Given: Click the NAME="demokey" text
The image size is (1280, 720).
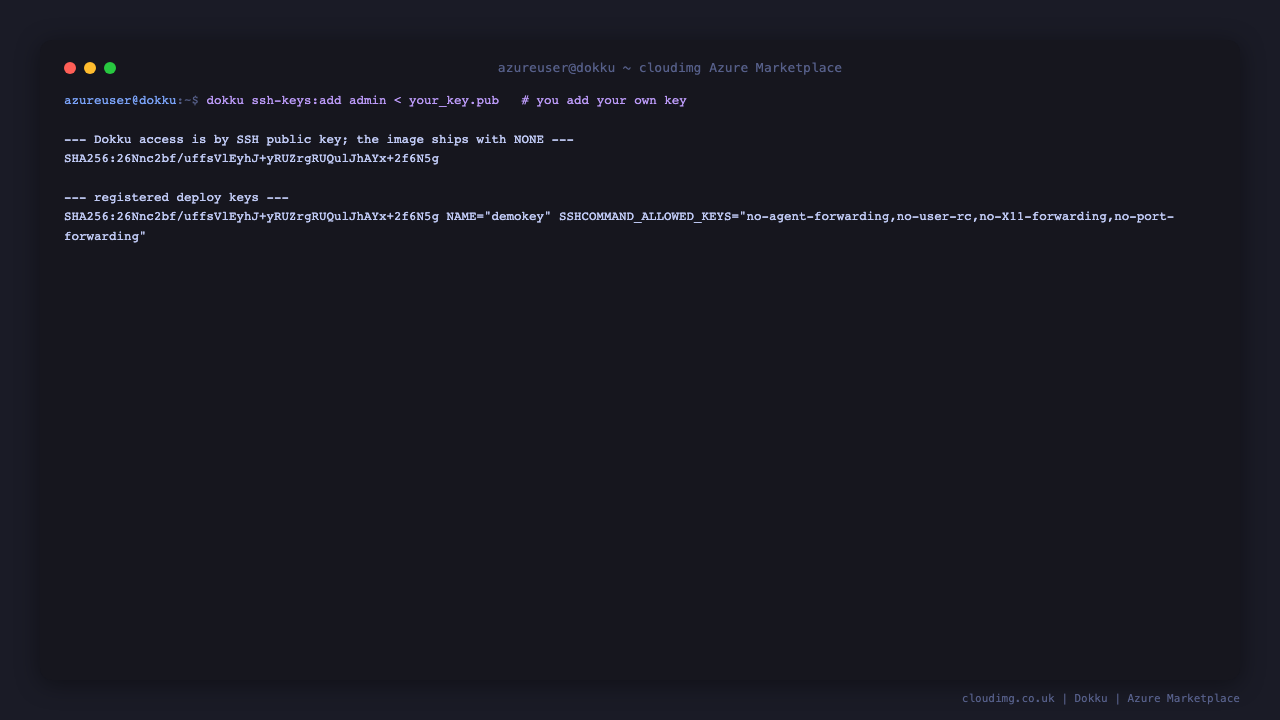Looking at the screenshot, I should [499, 217].
